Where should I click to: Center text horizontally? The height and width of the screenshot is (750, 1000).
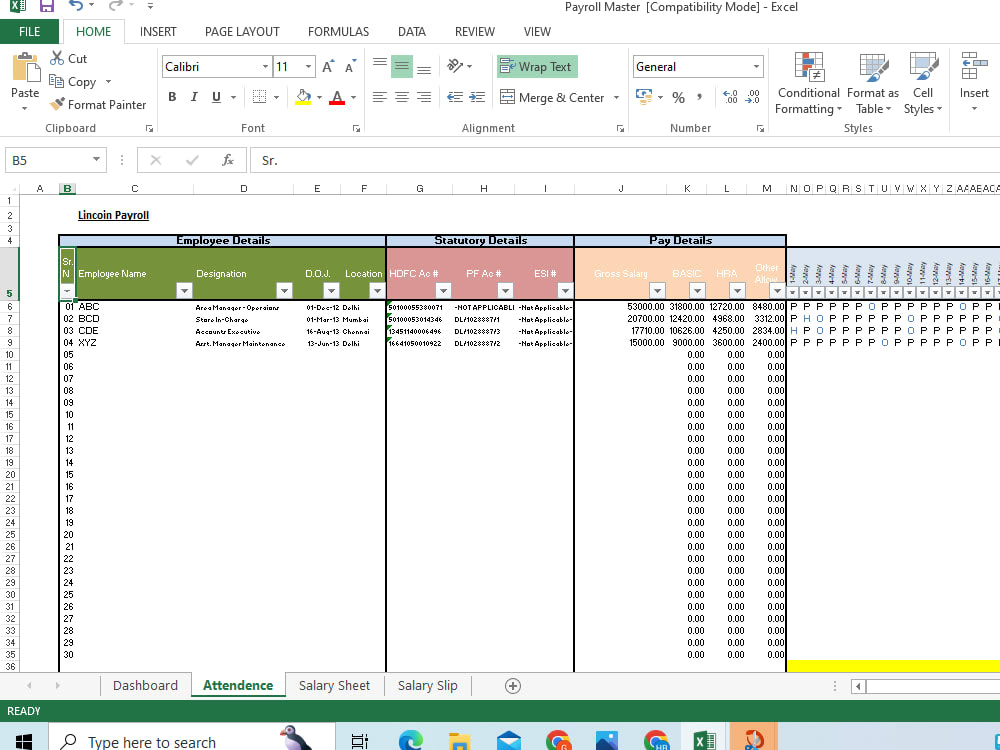tap(402, 97)
